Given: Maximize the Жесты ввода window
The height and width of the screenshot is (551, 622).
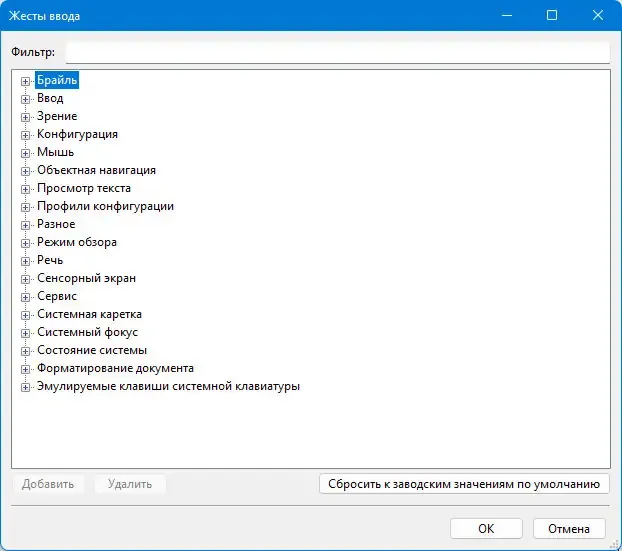Looking at the screenshot, I should click(552, 15).
